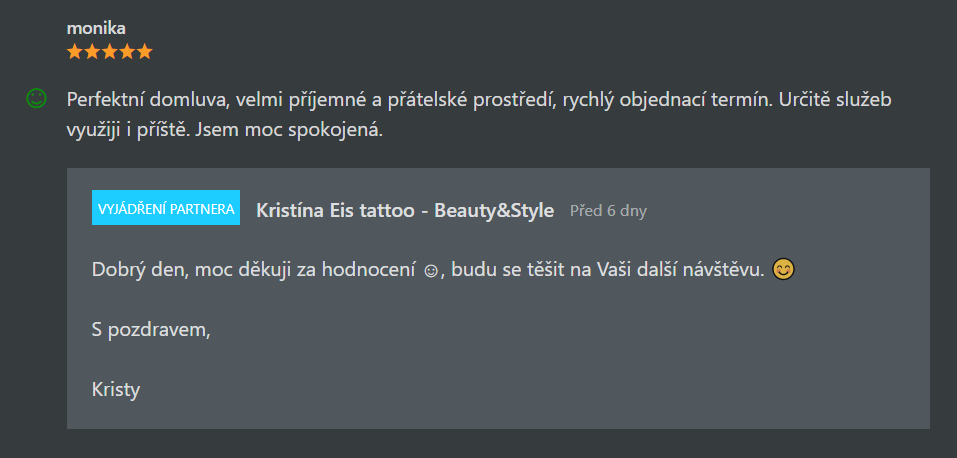Select the fourth orange rating star
This screenshot has width=957, height=458.
point(127,52)
